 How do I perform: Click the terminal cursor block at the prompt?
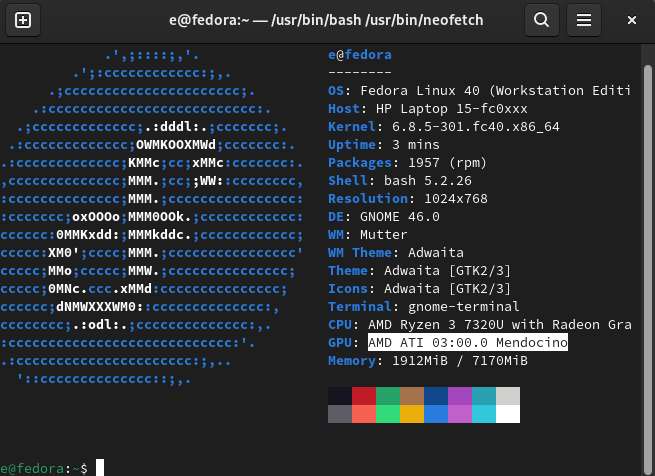100,468
